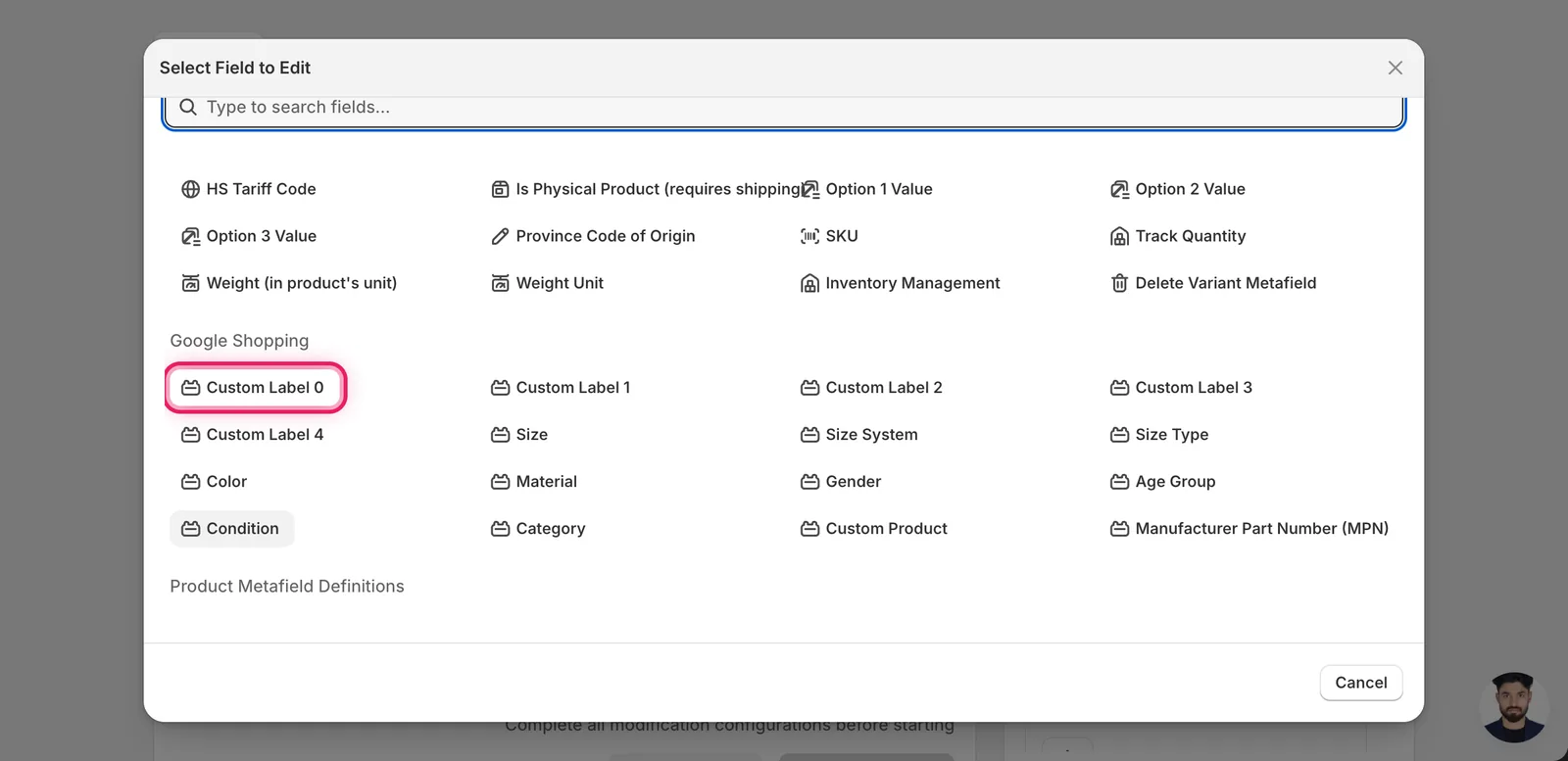Viewport: 1568px width, 761px height.
Task: Click the tag icon next to Size System
Action: tap(809, 435)
